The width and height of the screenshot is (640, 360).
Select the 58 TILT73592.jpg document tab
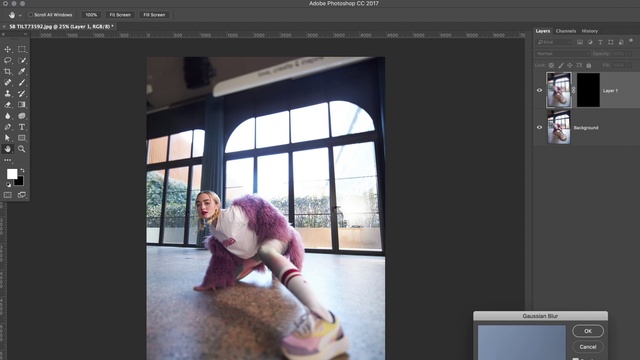pyautogui.click(x=60, y=27)
